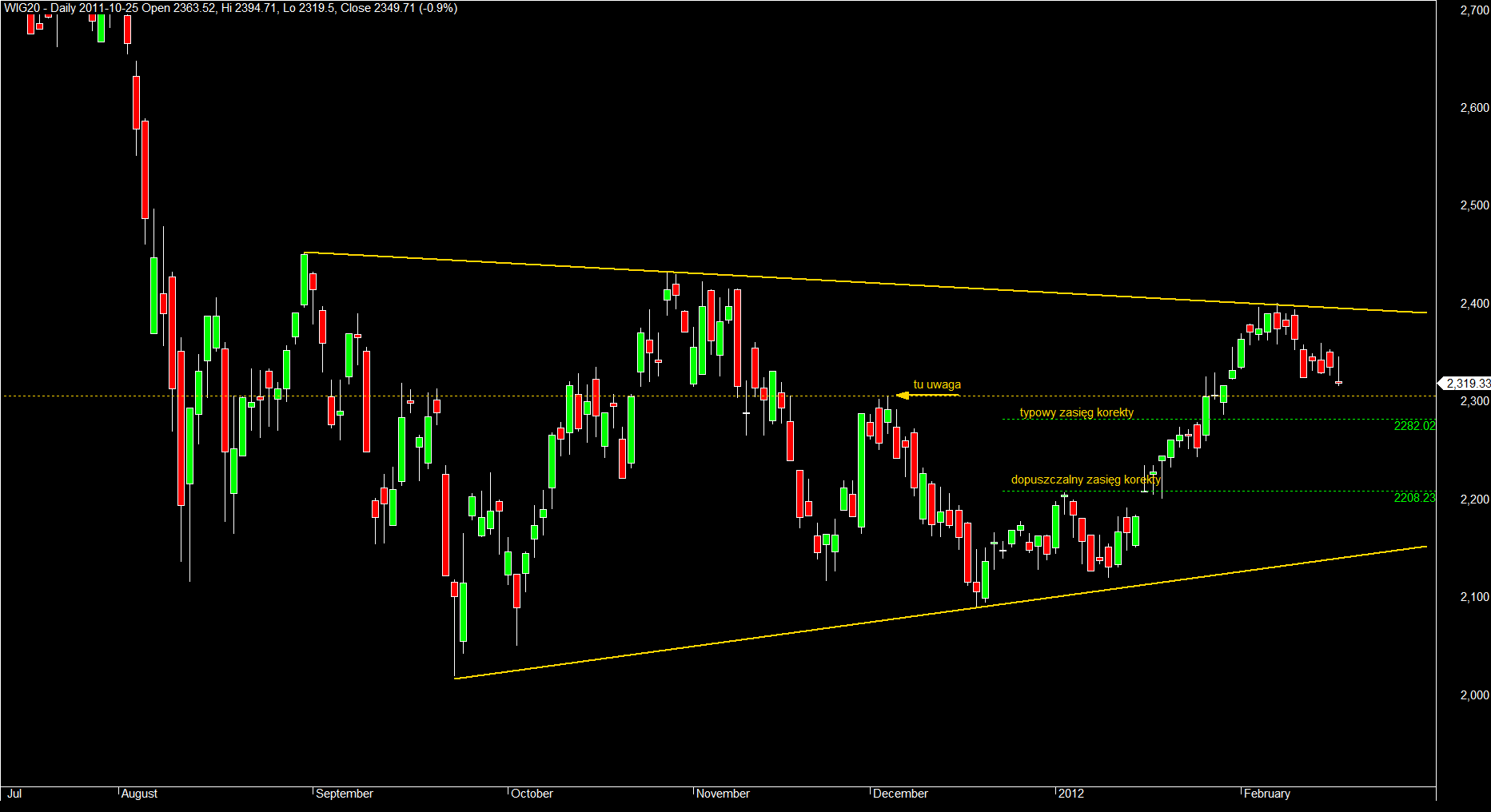1491x812 pixels.
Task: Click the 'dopuszczalny zasięg korekty' annotation
Action: pos(1086,480)
